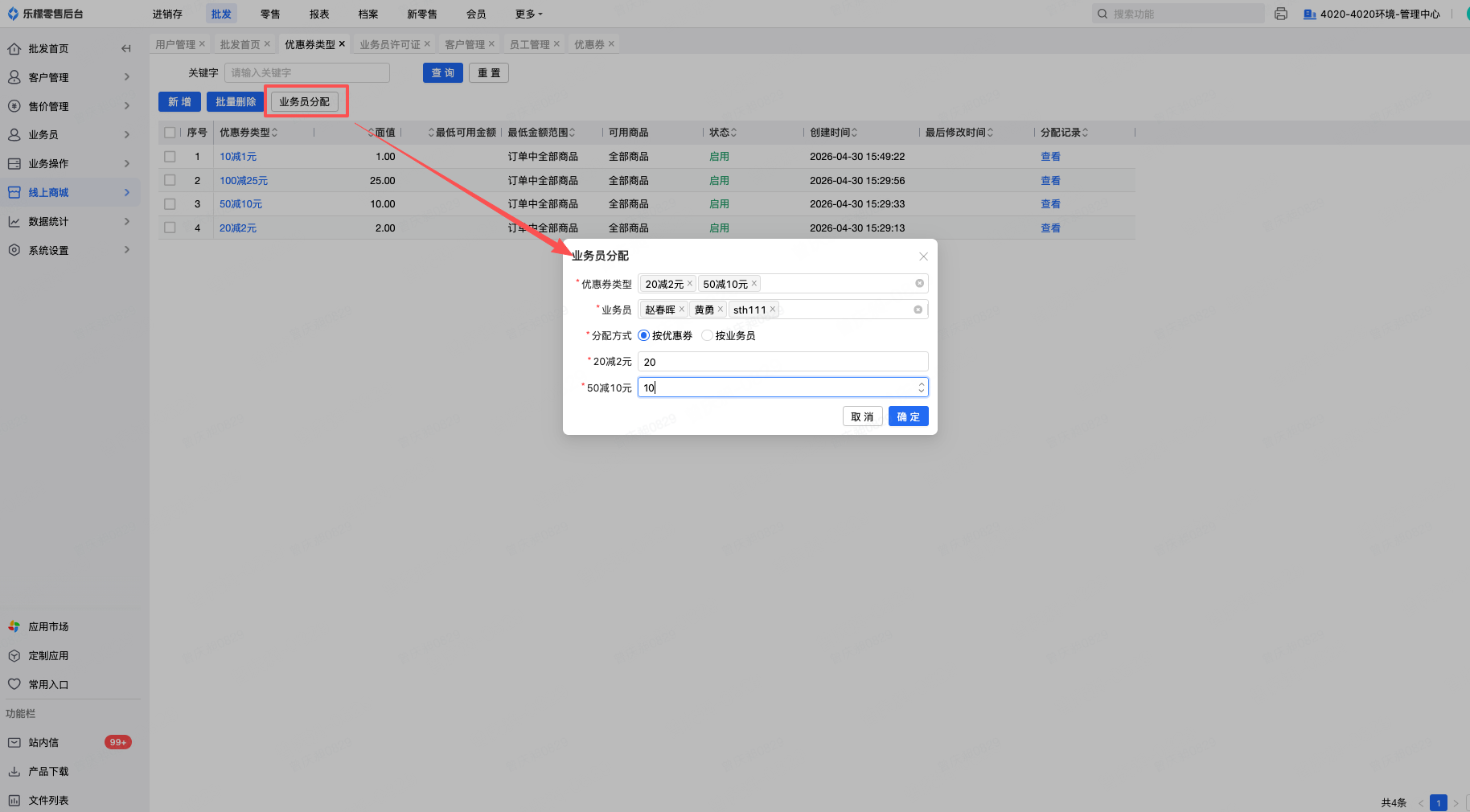Expand the 系统设置 sidebar menu chevron

(127, 251)
